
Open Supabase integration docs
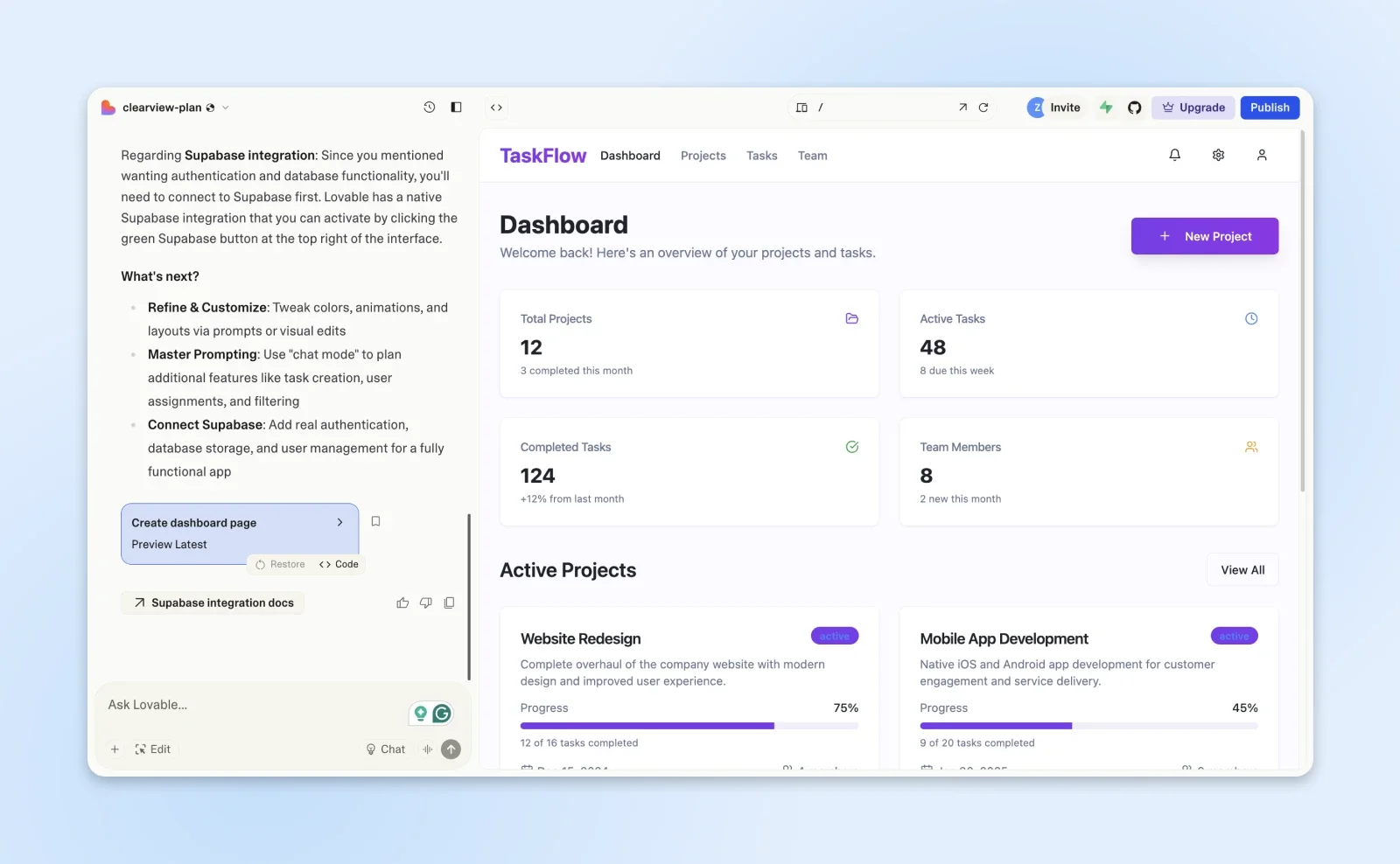pyautogui.click(x=213, y=603)
